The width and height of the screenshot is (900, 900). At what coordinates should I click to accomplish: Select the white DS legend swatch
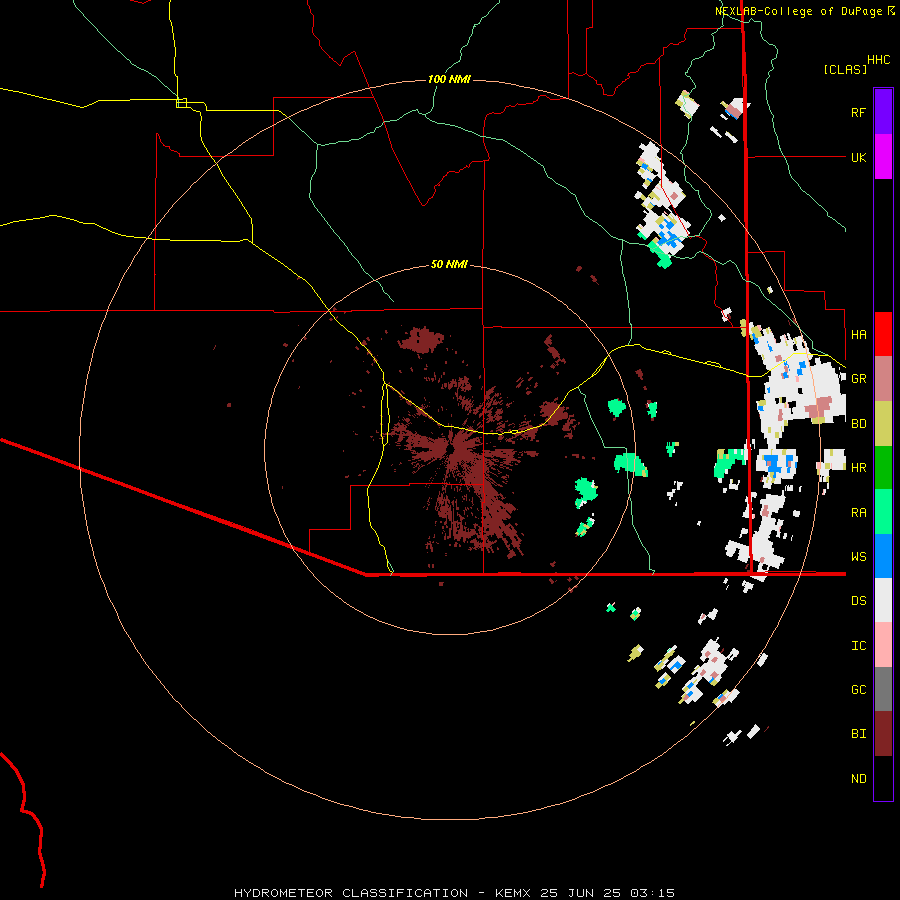coord(883,600)
